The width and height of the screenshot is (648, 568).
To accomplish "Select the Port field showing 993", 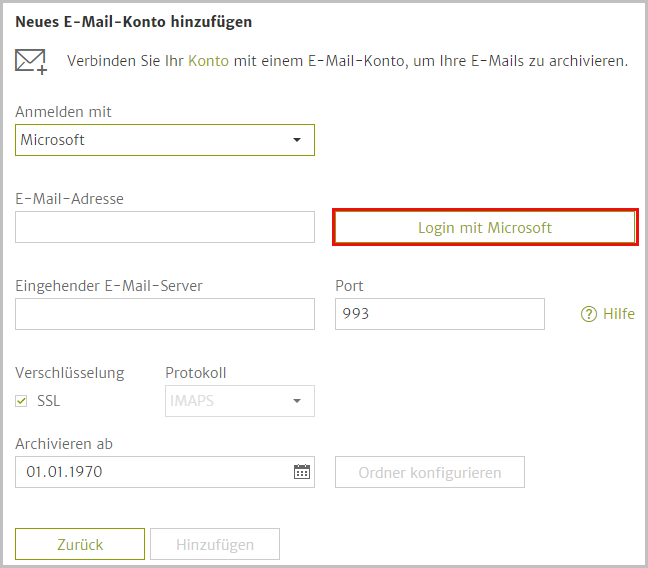I will [x=440, y=314].
